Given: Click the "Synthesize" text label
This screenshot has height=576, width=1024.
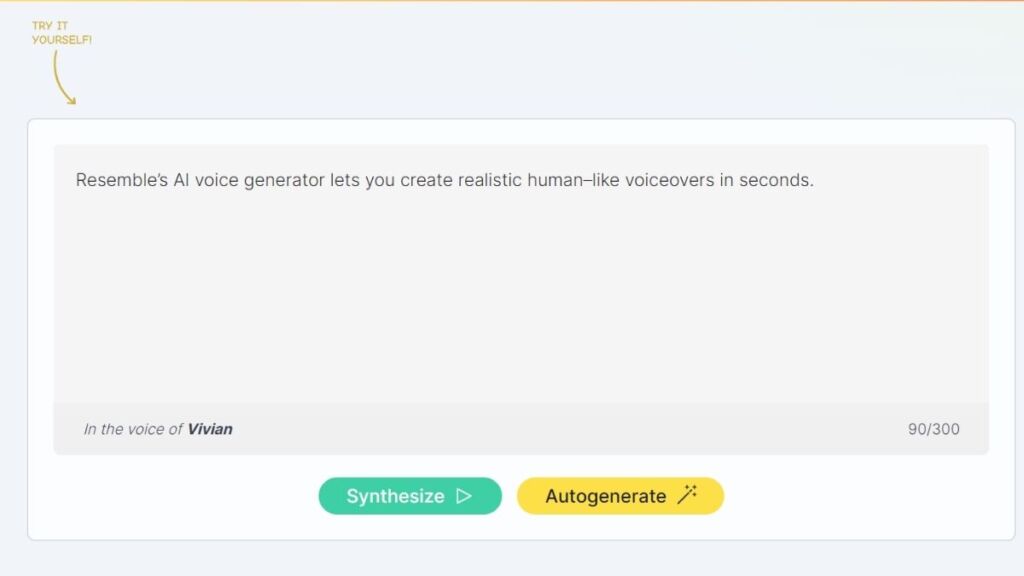Looking at the screenshot, I should tap(395, 496).
